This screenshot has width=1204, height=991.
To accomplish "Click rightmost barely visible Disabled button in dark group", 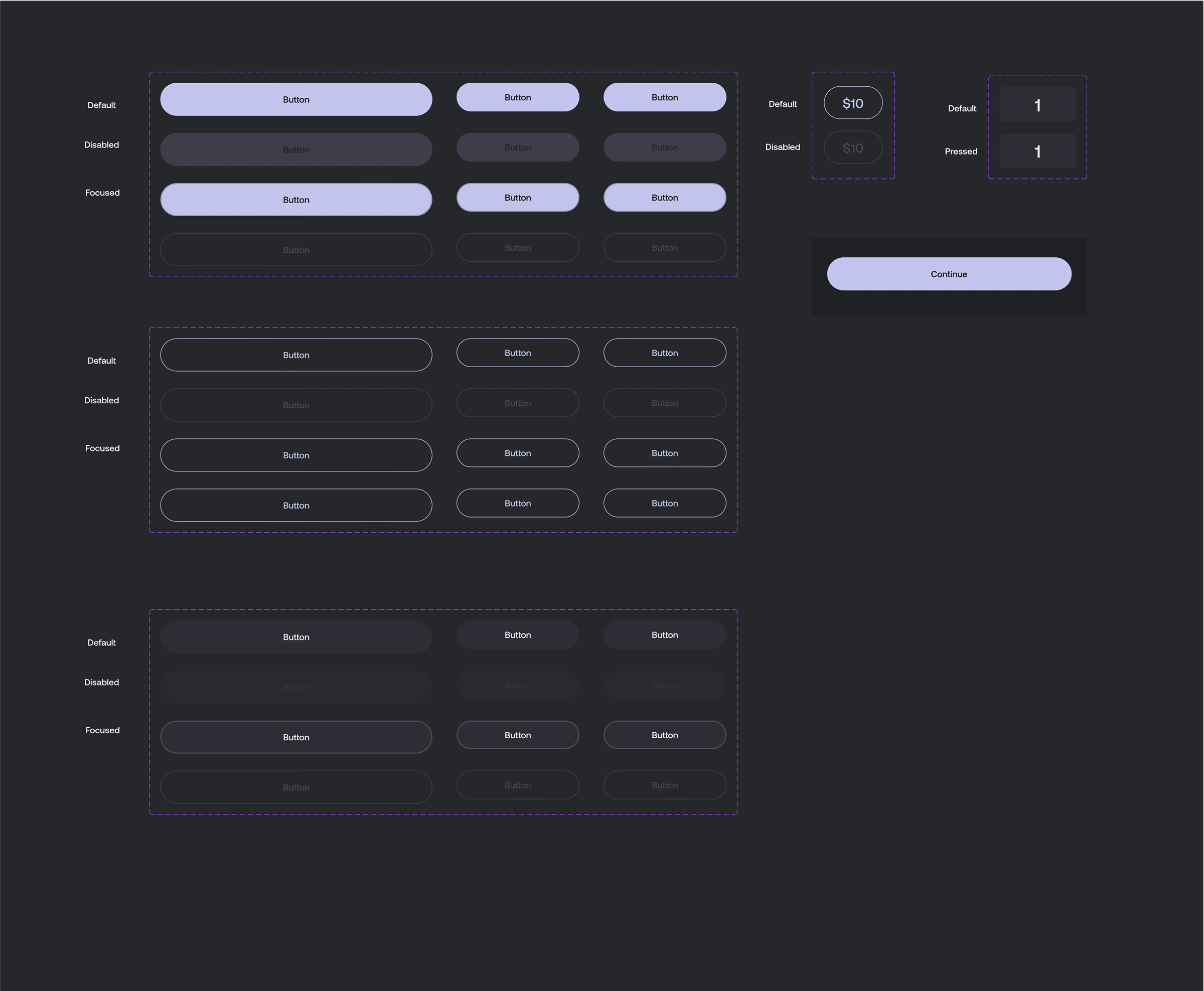I will tap(665, 685).
